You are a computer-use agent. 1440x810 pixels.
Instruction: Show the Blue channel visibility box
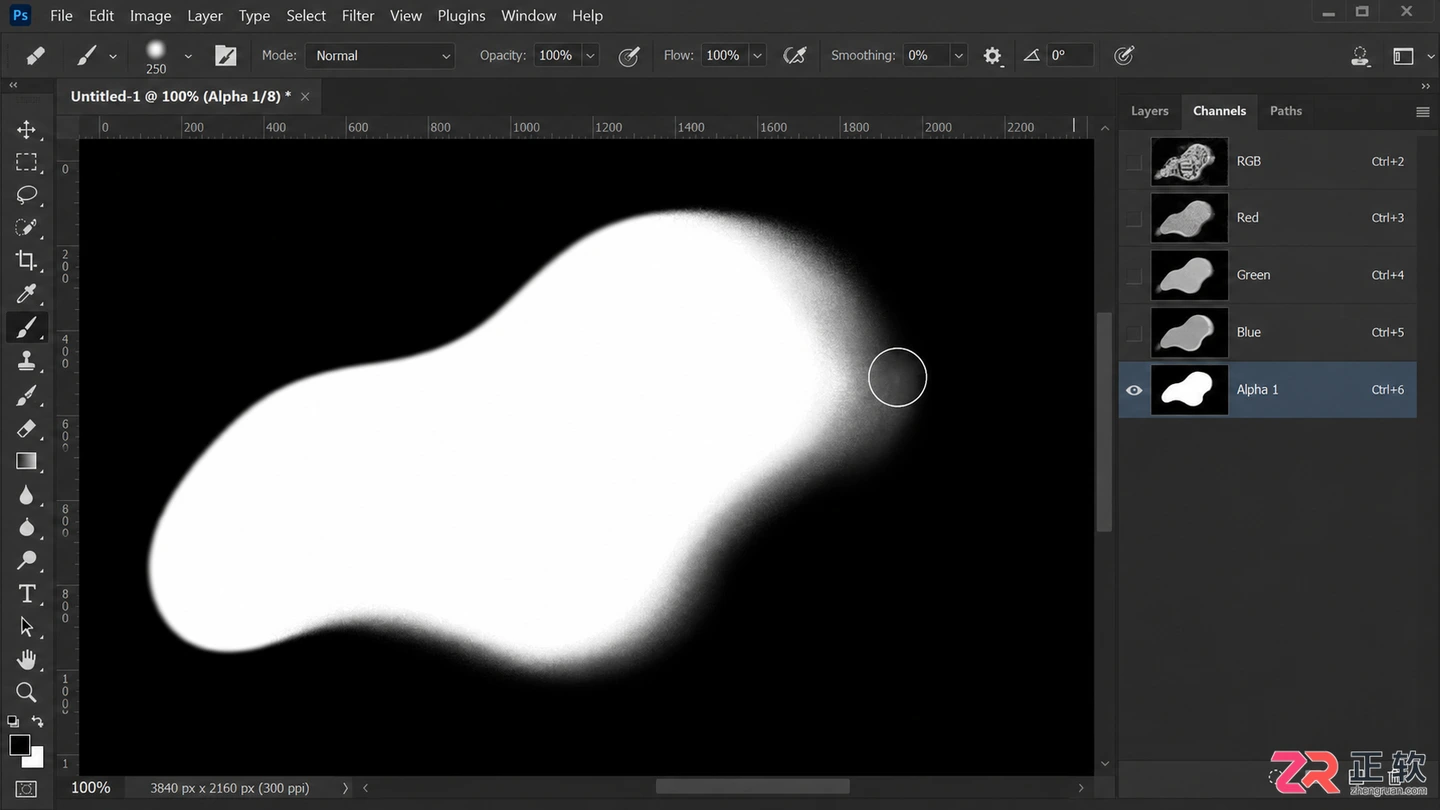click(x=1134, y=333)
